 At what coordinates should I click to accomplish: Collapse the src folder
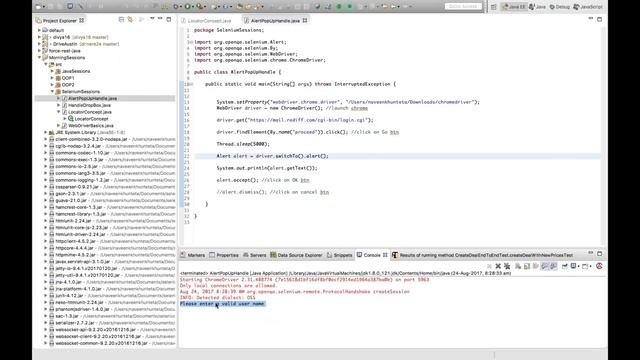[46, 64]
